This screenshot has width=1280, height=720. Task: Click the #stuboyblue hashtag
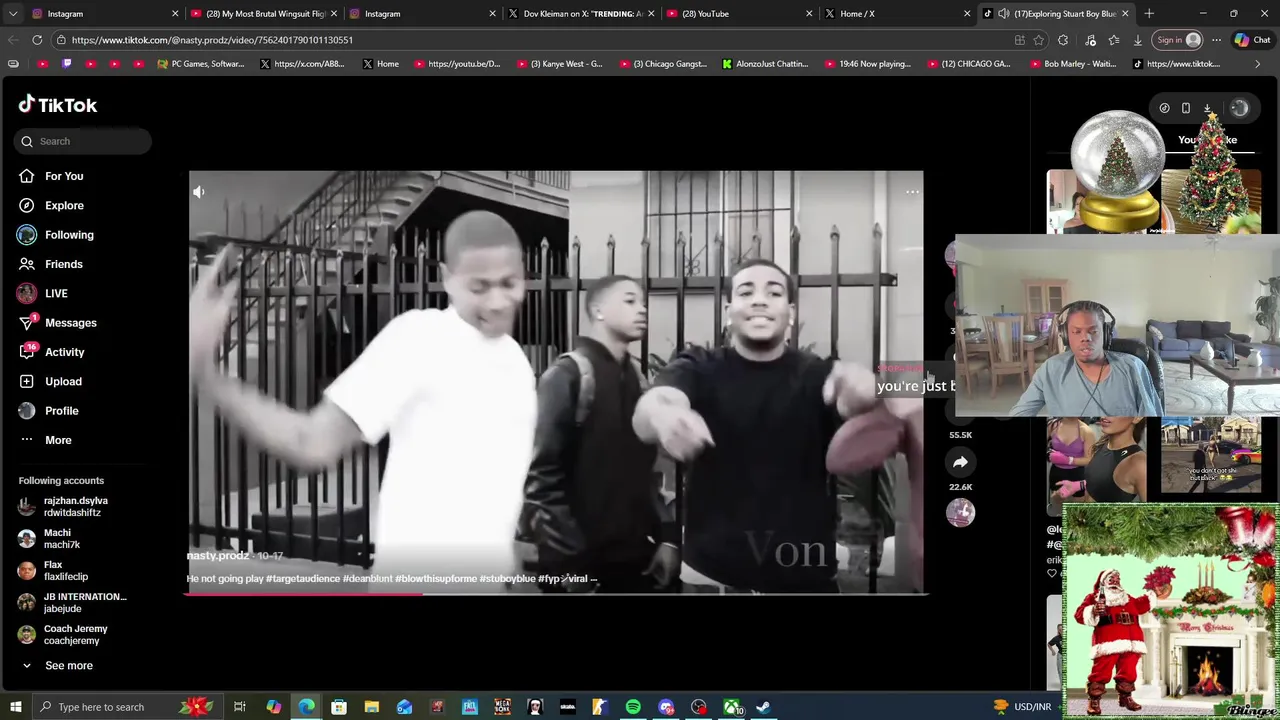tap(507, 579)
